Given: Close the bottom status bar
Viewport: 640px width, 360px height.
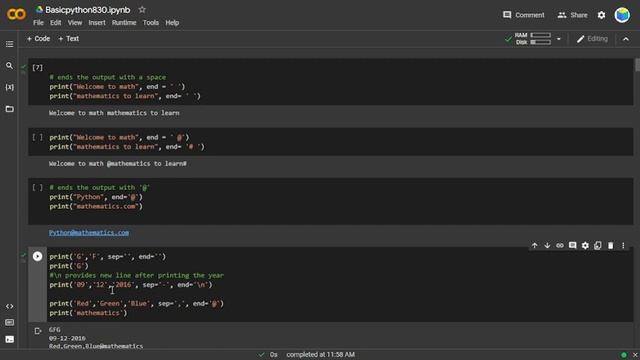Looking at the screenshot, I should 635,355.
